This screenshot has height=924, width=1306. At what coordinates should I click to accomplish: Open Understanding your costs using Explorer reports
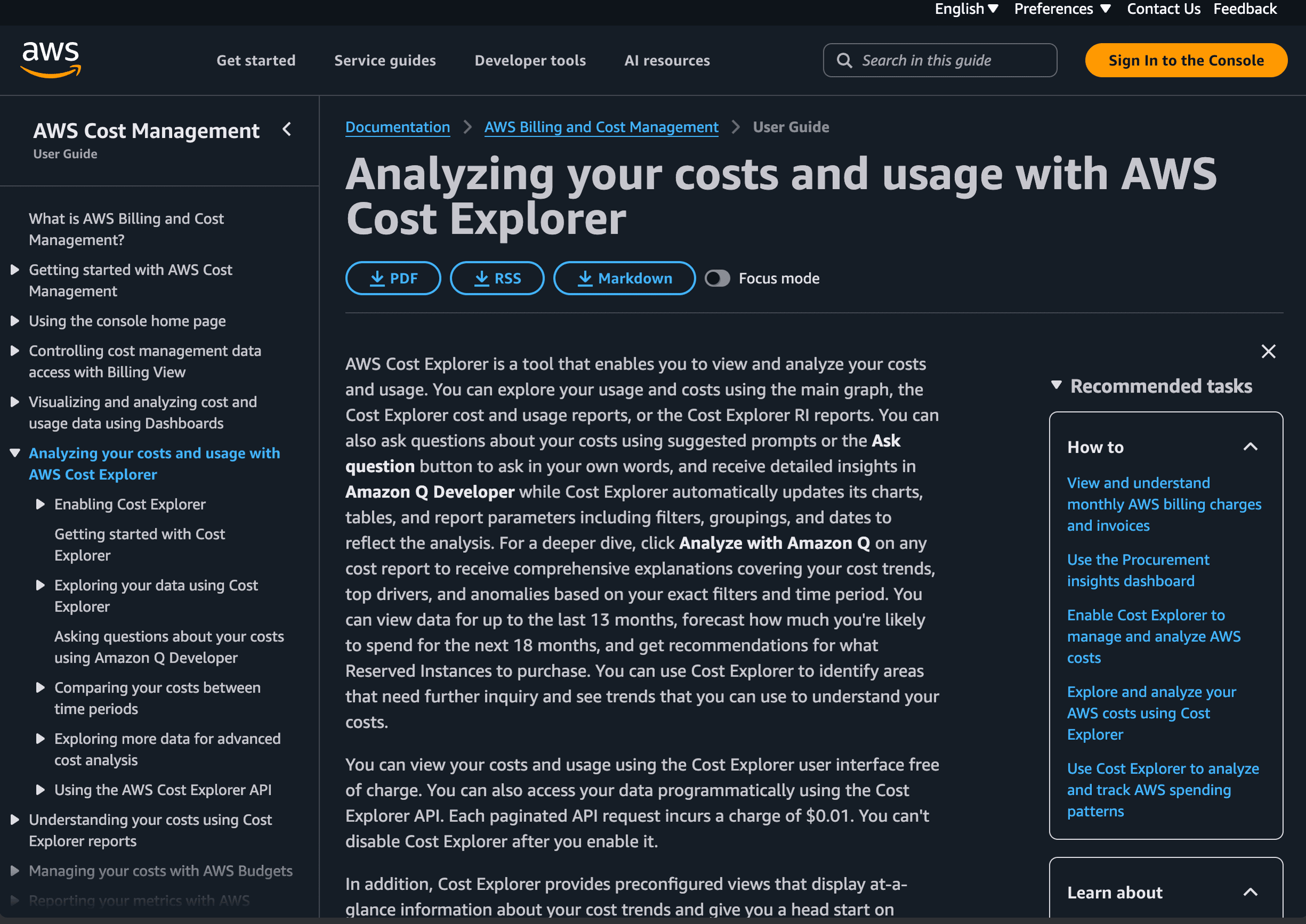click(150, 831)
